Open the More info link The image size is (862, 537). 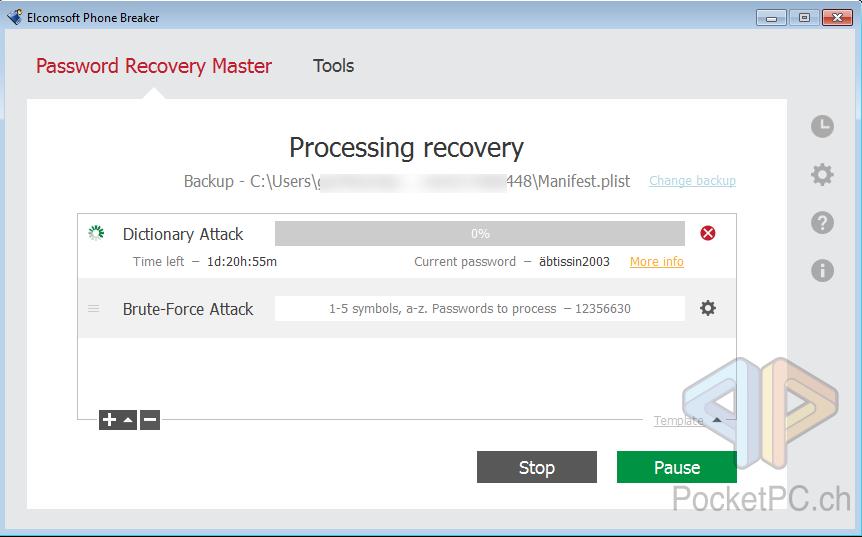point(657,262)
